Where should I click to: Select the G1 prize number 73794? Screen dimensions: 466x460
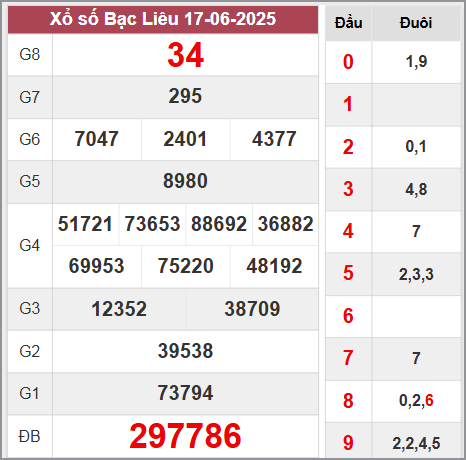185,393
